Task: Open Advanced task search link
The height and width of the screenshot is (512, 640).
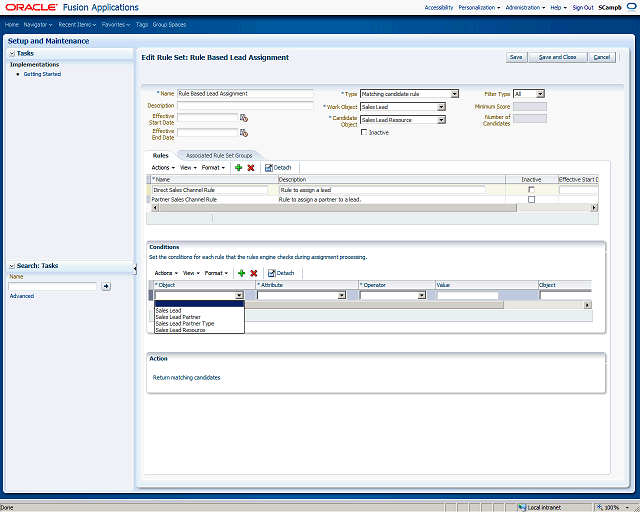Action: (x=22, y=296)
